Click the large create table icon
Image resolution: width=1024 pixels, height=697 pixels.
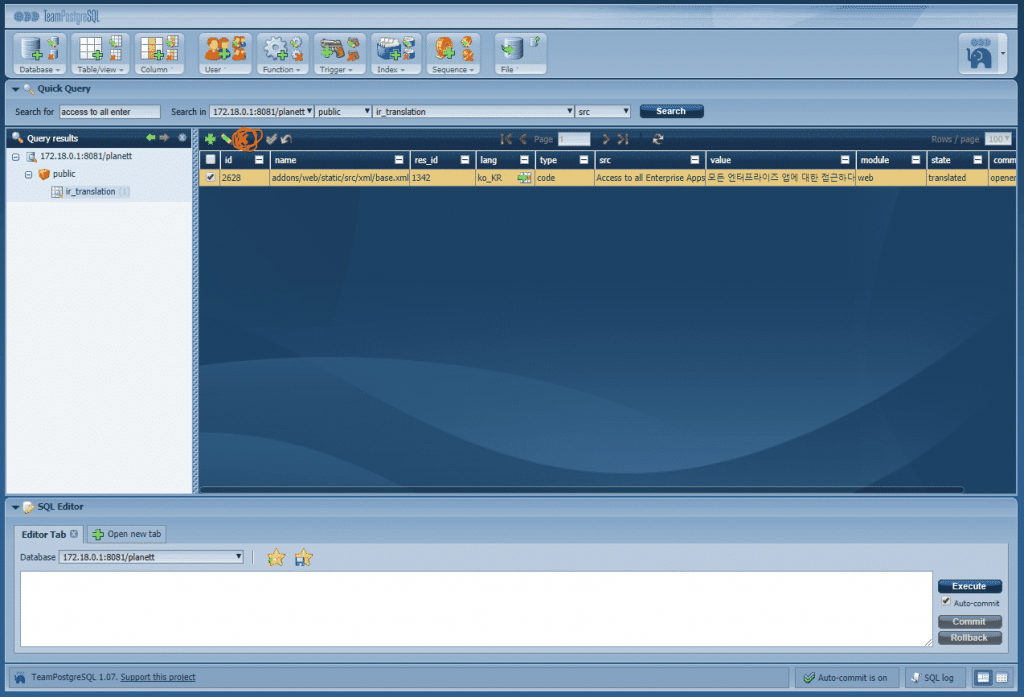[x=91, y=50]
